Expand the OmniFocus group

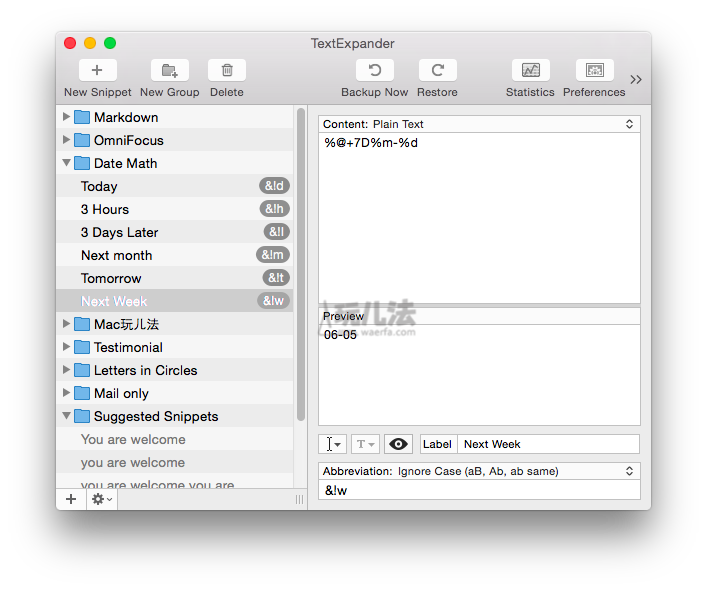pyautogui.click(x=66, y=140)
